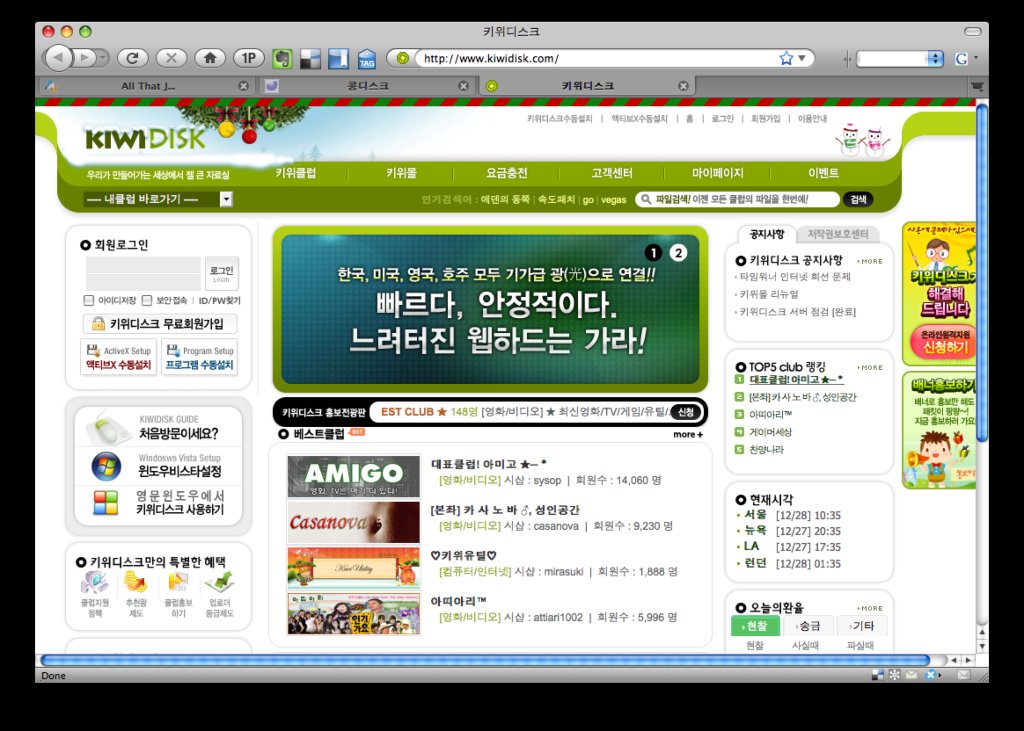Image resolution: width=1024 pixels, height=731 pixels.
Task: Click the snowflake icon in the status bar
Action: point(894,675)
